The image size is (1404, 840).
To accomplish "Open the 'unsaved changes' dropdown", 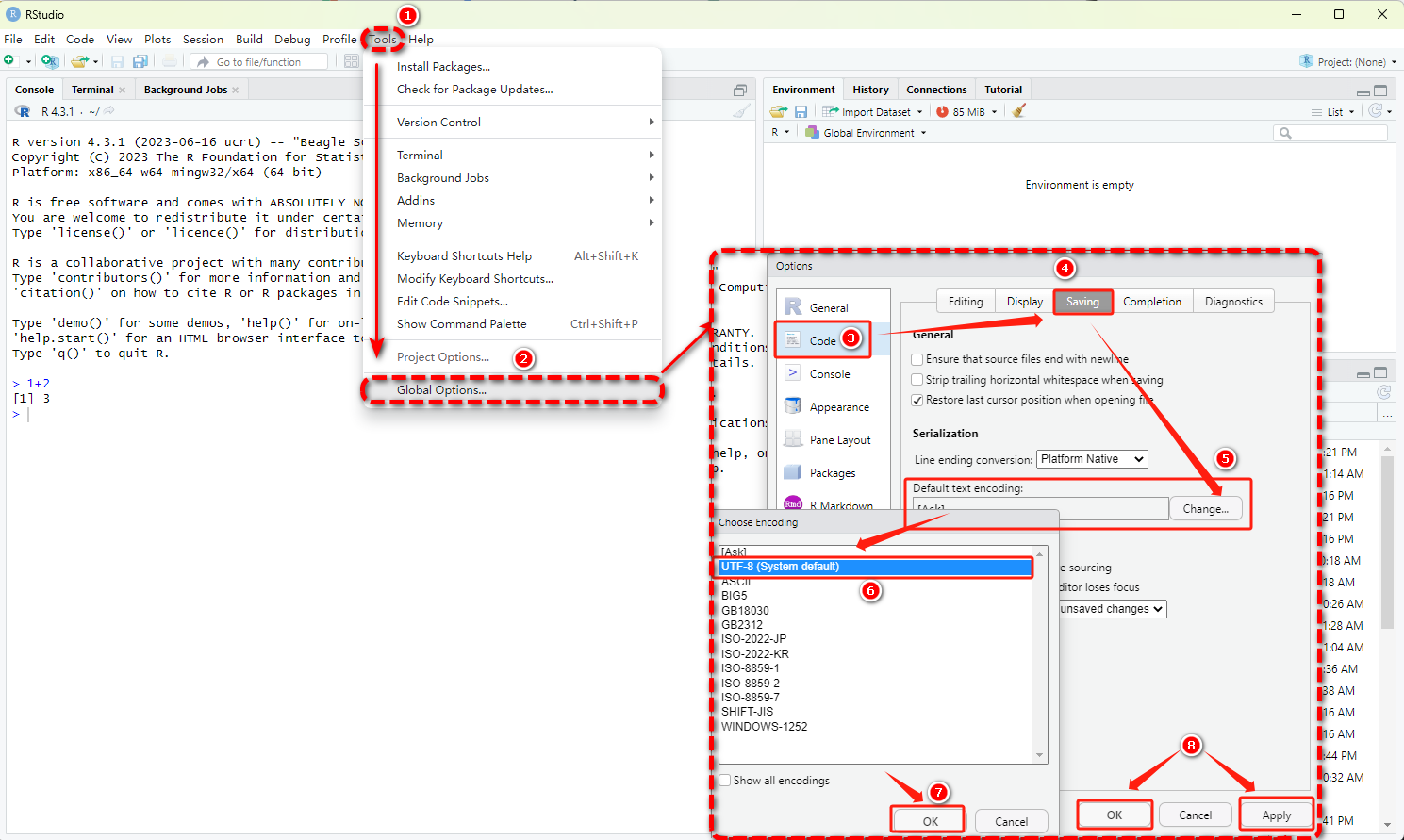I will pos(1113,609).
